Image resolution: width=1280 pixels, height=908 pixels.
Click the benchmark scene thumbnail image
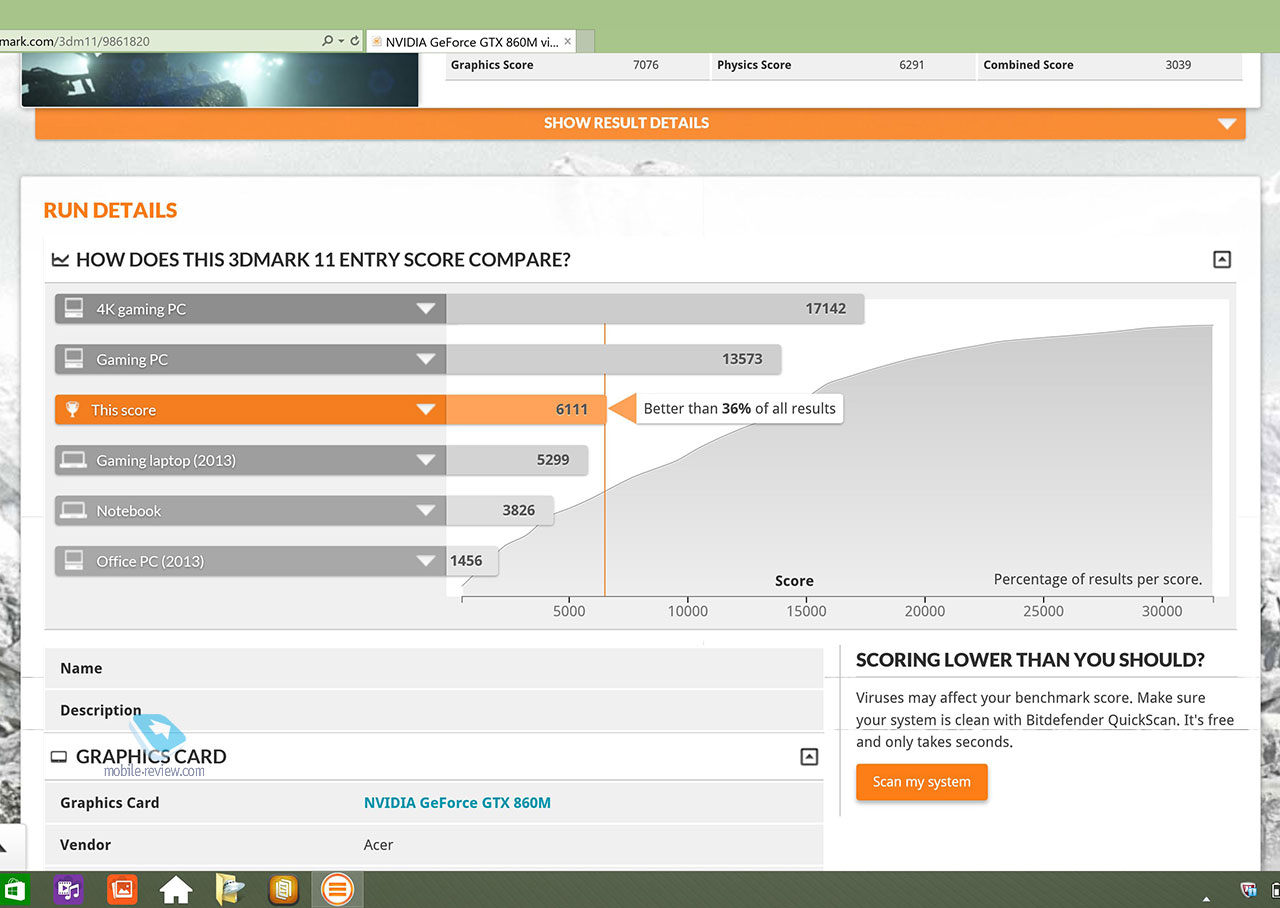(x=219, y=80)
